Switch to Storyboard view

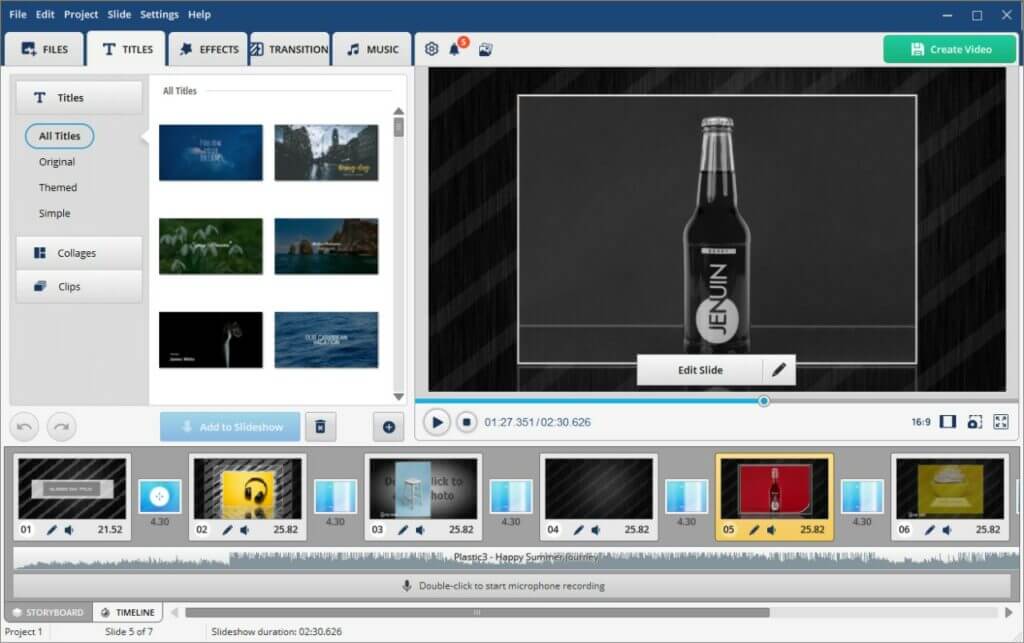pos(48,611)
